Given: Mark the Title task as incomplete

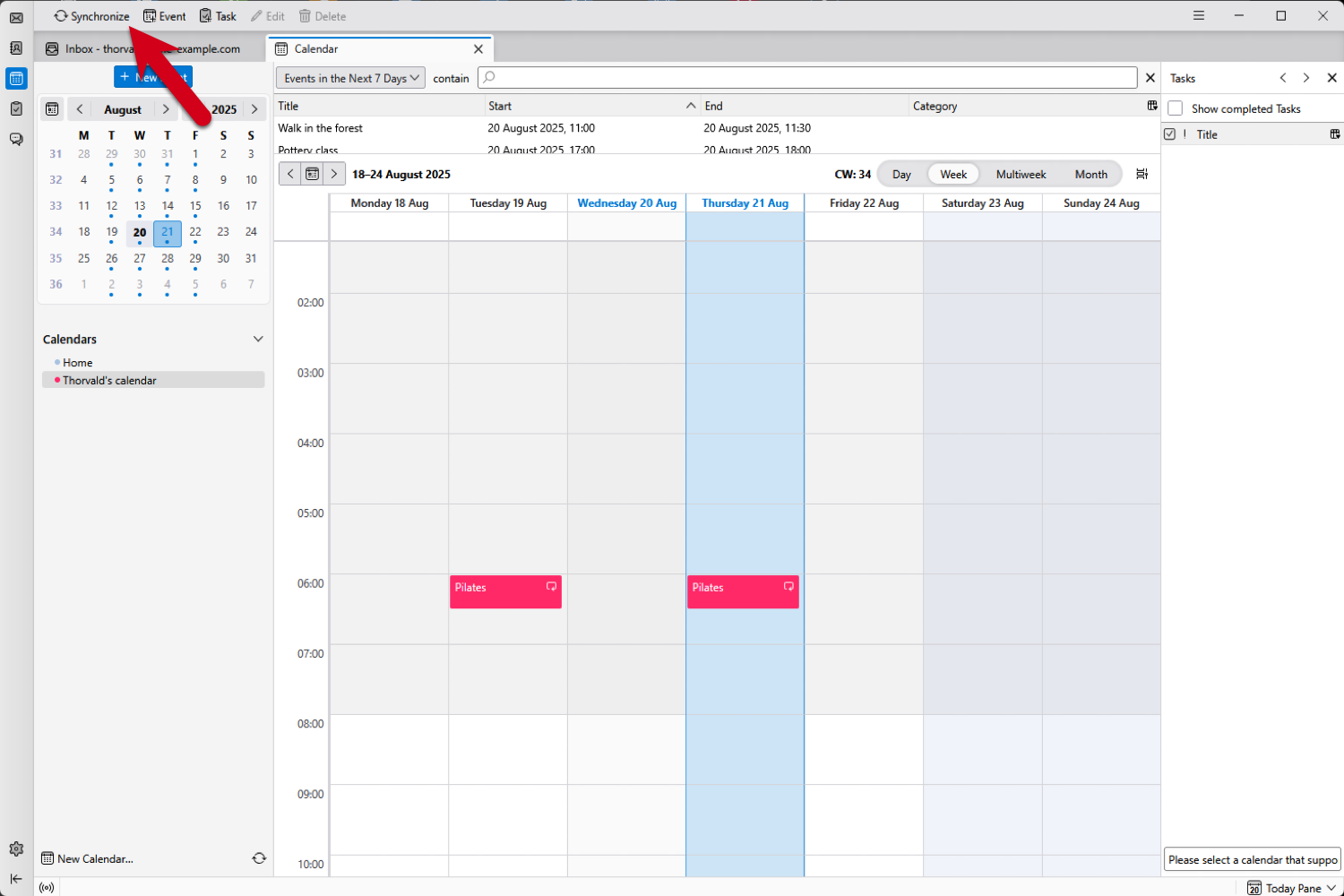Looking at the screenshot, I should click(x=1171, y=134).
